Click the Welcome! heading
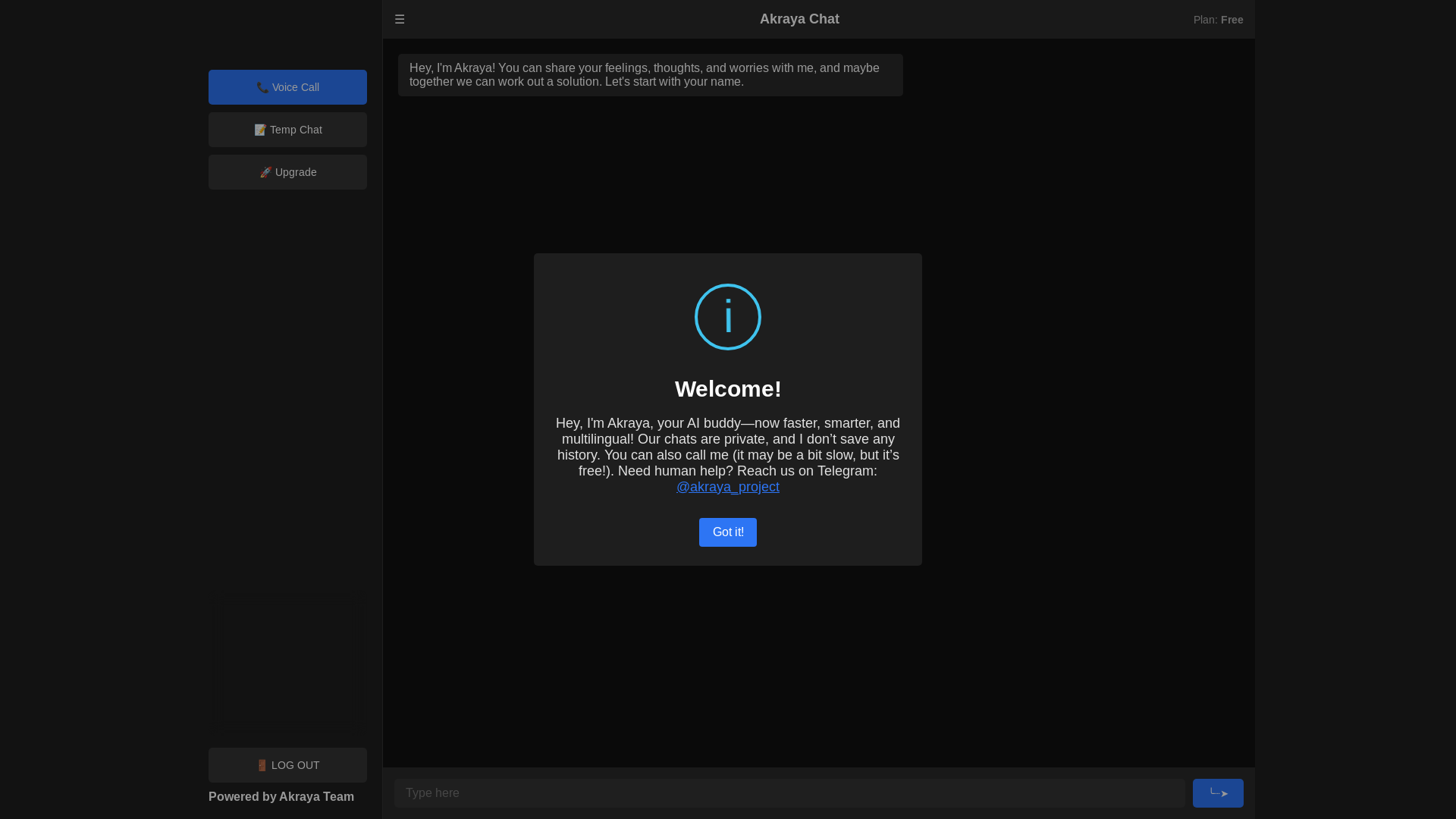1456x819 pixels. click(x=728, y=389)
